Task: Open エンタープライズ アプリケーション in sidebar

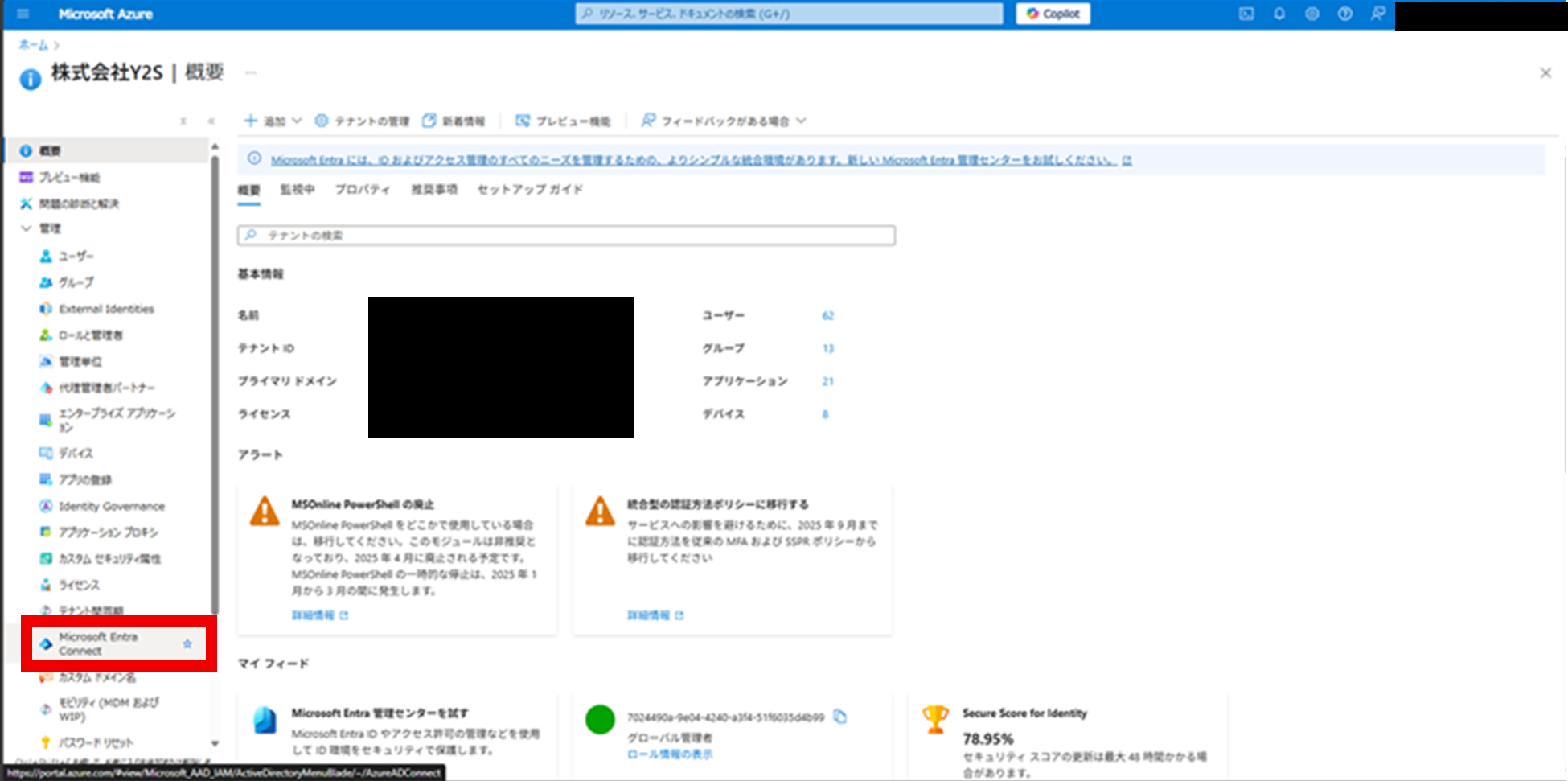Action: (115, 420)
